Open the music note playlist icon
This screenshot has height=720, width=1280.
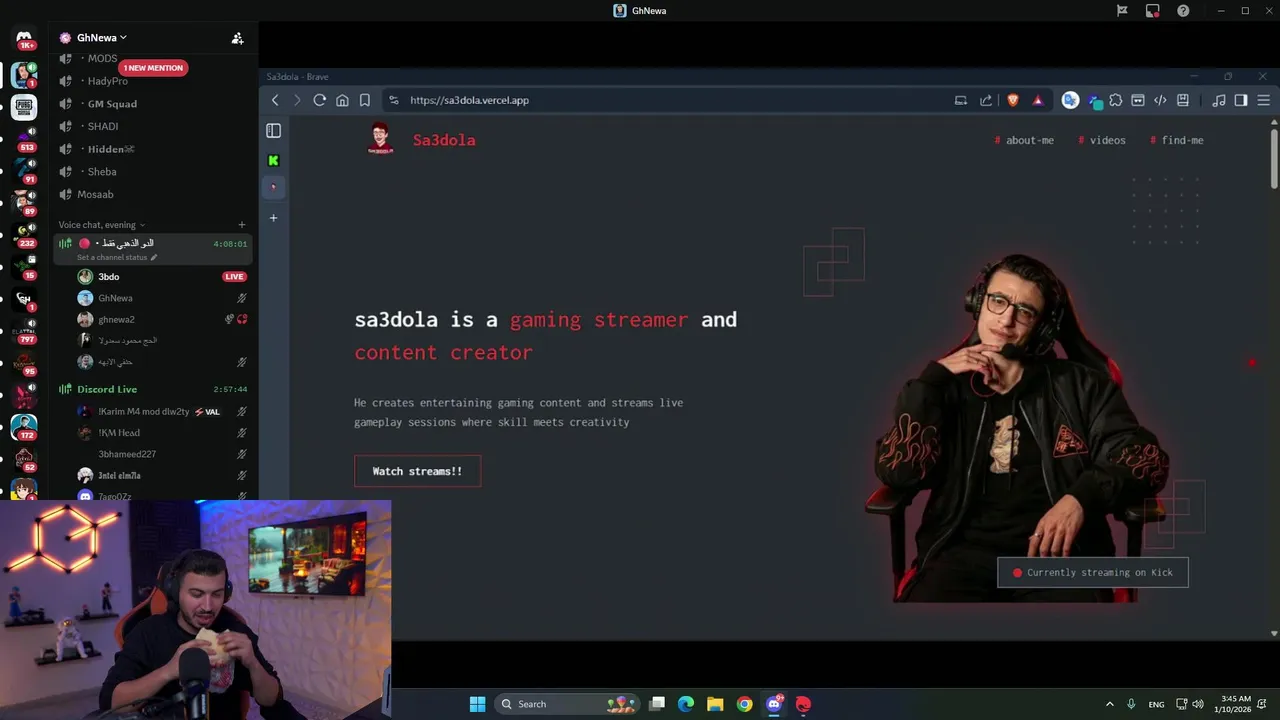click(x=1218, y=100)
